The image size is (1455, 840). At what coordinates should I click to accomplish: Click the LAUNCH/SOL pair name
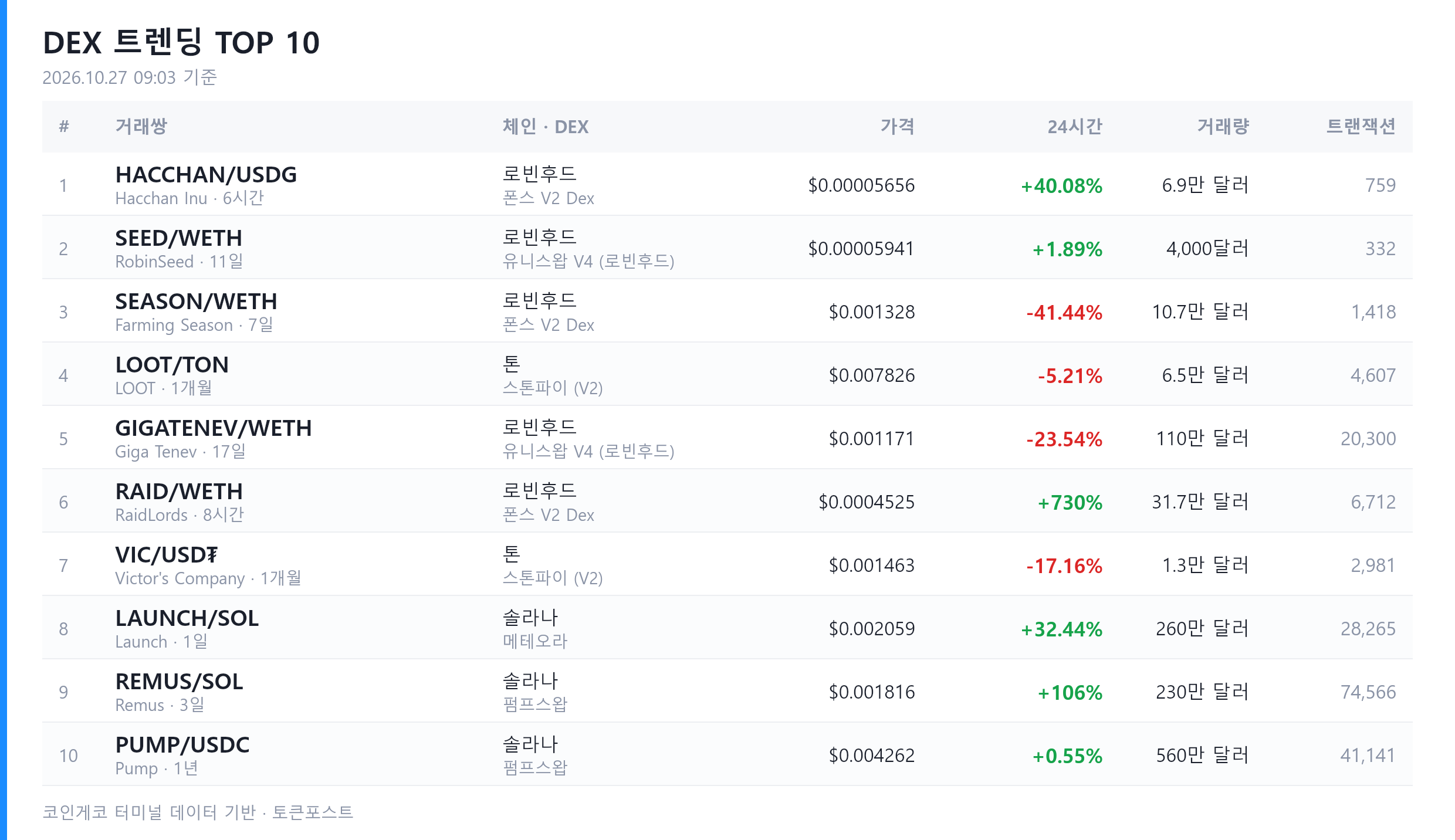click(187, 618)
